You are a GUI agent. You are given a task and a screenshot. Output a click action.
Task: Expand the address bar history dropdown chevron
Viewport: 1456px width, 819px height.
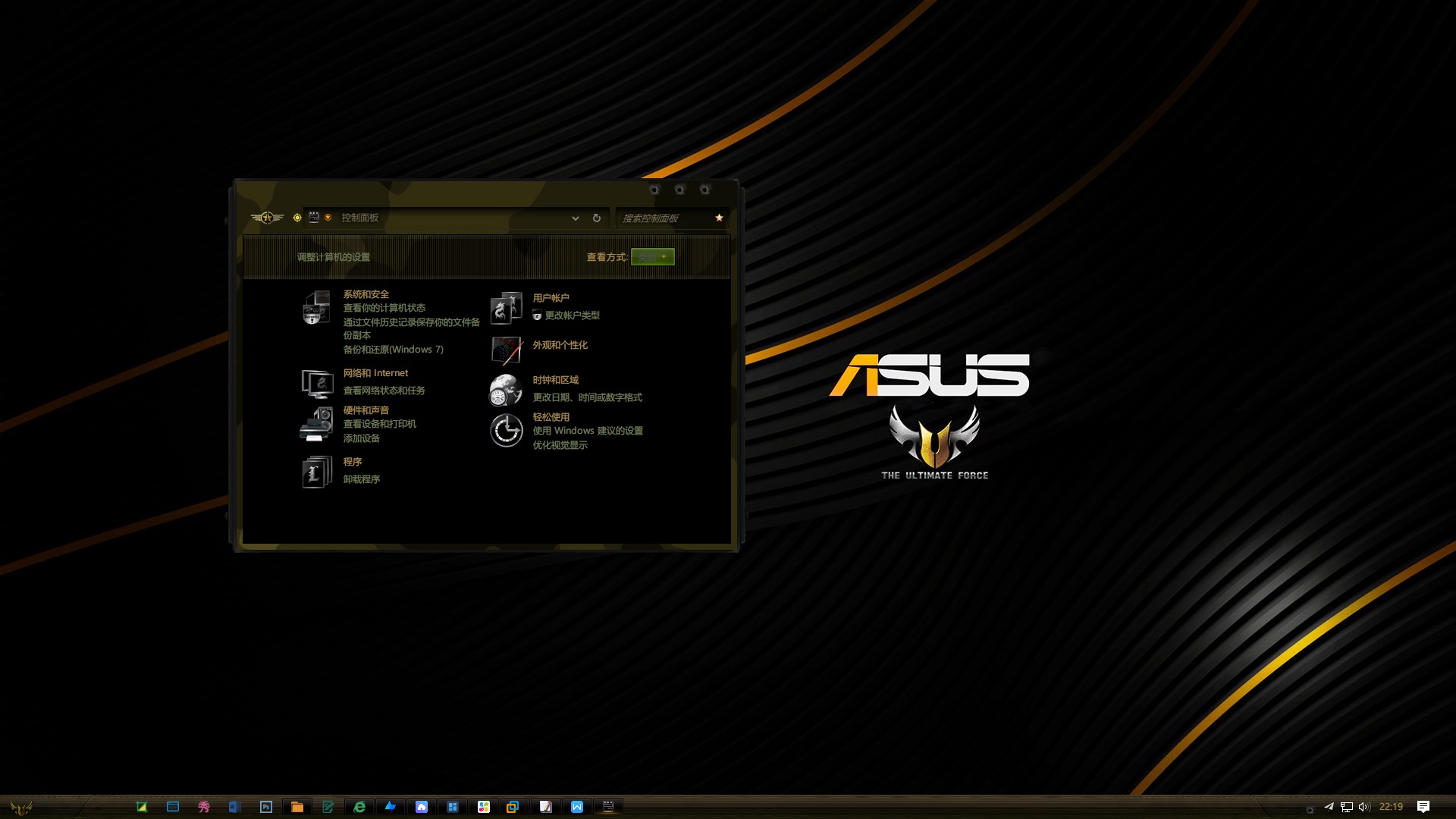point(576,218)
